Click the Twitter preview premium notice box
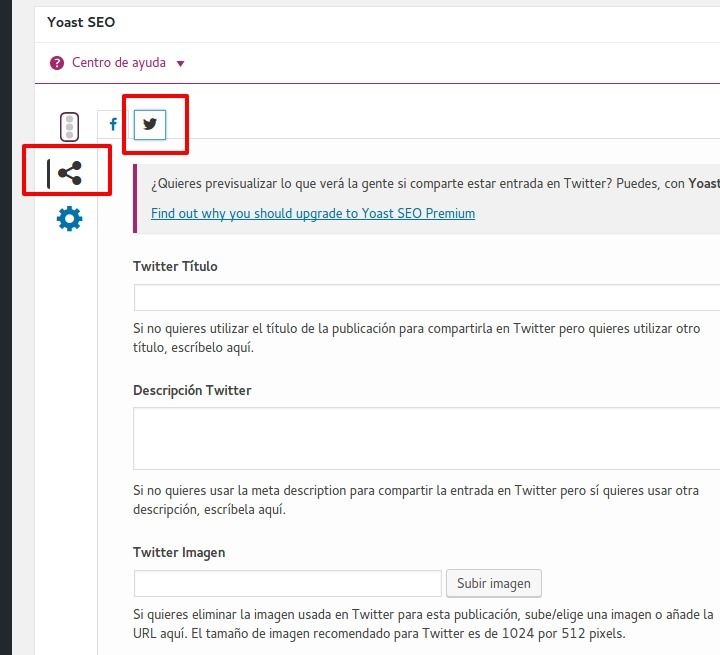Screen dimensions: 720x655 (427, 199)
